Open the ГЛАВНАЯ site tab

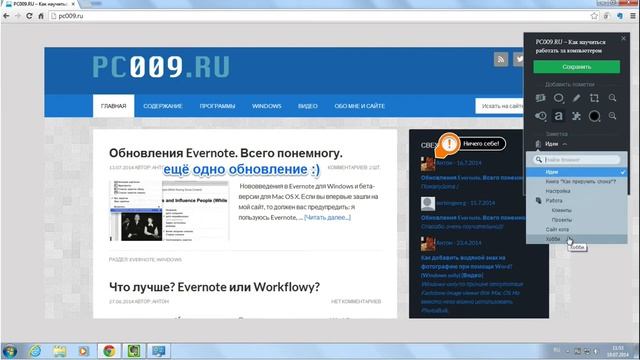tap(113, 106)
